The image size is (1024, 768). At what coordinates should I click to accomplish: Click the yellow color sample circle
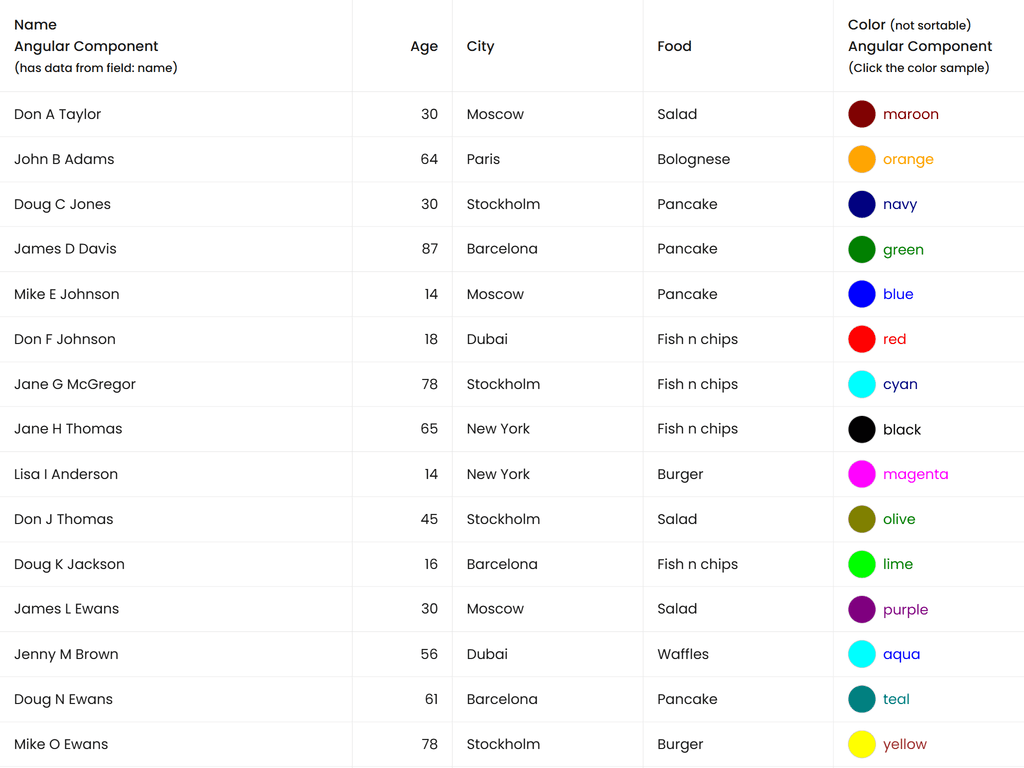[862, 744]
